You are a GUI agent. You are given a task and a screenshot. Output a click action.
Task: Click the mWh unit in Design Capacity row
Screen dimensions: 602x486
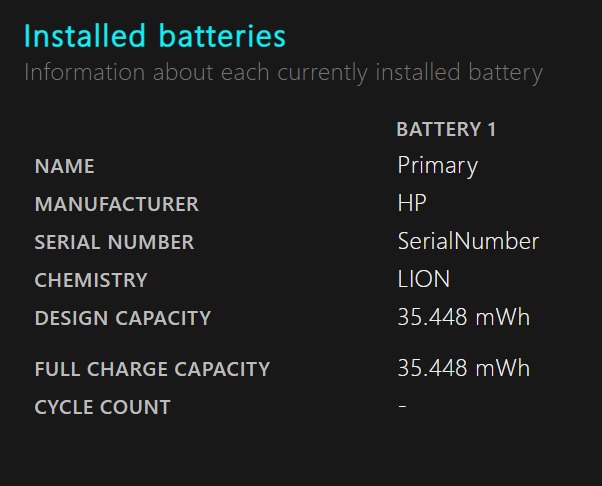pyautogui.click(x=502, y=317)
